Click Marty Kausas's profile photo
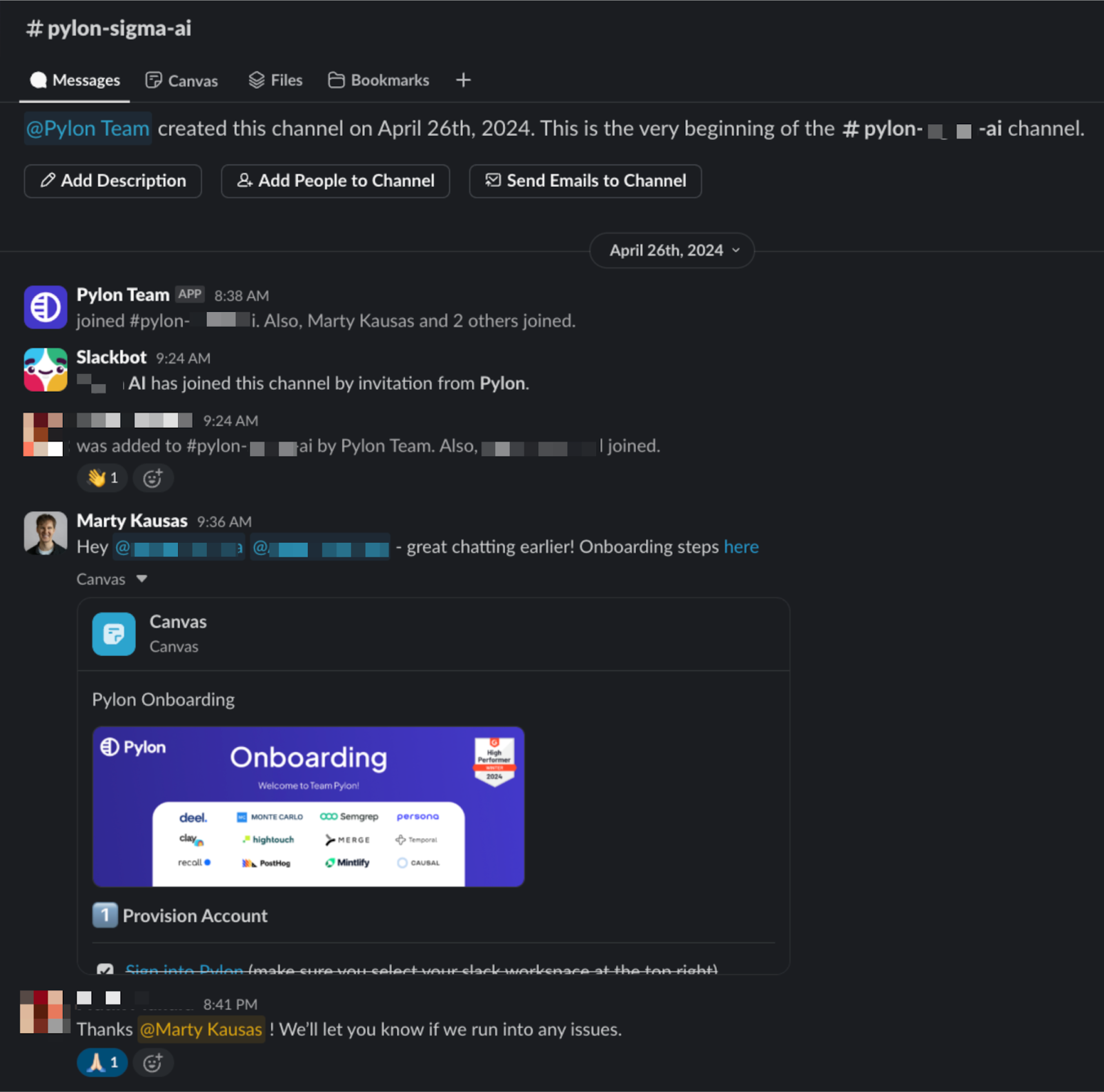This screenshot has width=1104, height=1092. tap(46, 533)
